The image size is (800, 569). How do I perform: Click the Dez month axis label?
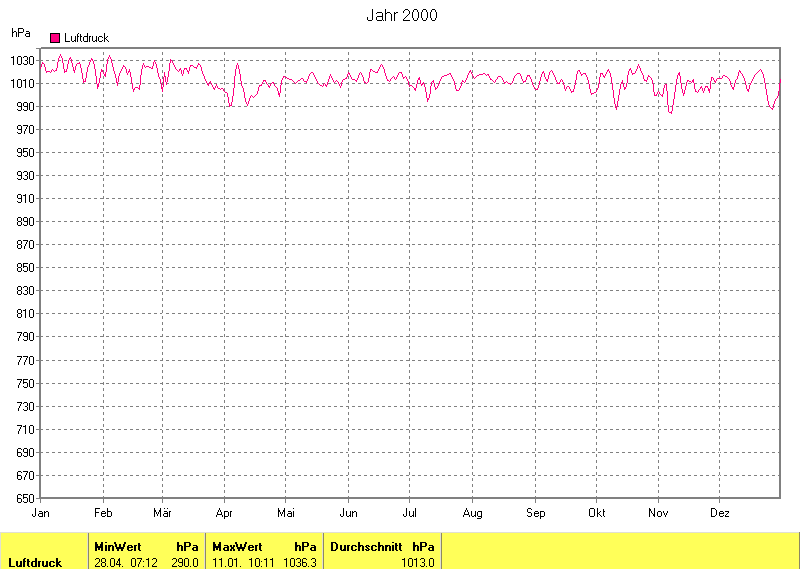720,513
